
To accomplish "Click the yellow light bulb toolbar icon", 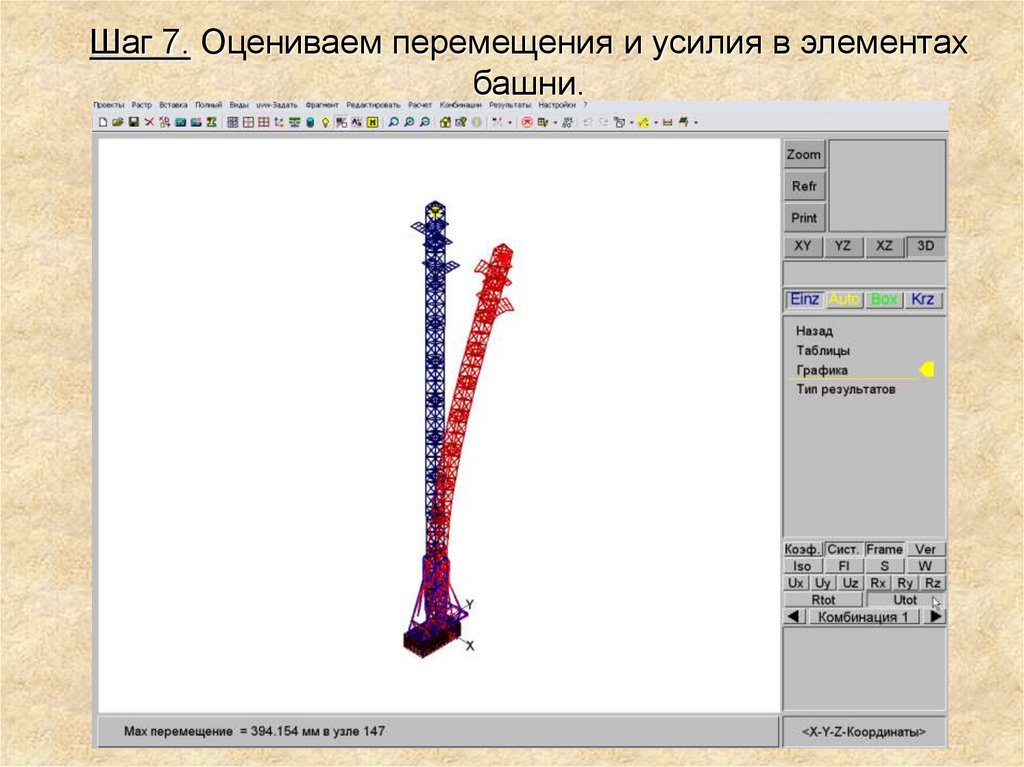I will point(325,122).
